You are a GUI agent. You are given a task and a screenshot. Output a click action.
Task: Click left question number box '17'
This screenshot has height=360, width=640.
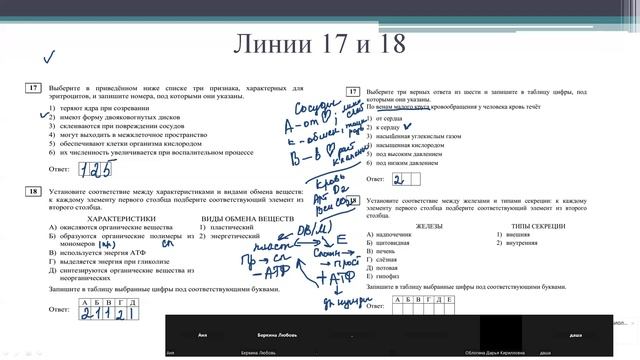tap(33, 88)
